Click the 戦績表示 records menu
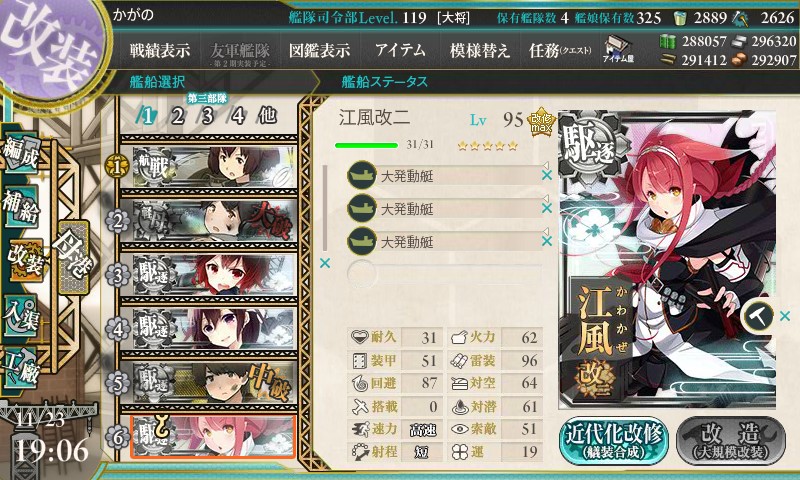Screen dimensions: 800x480 coord(160,50)
